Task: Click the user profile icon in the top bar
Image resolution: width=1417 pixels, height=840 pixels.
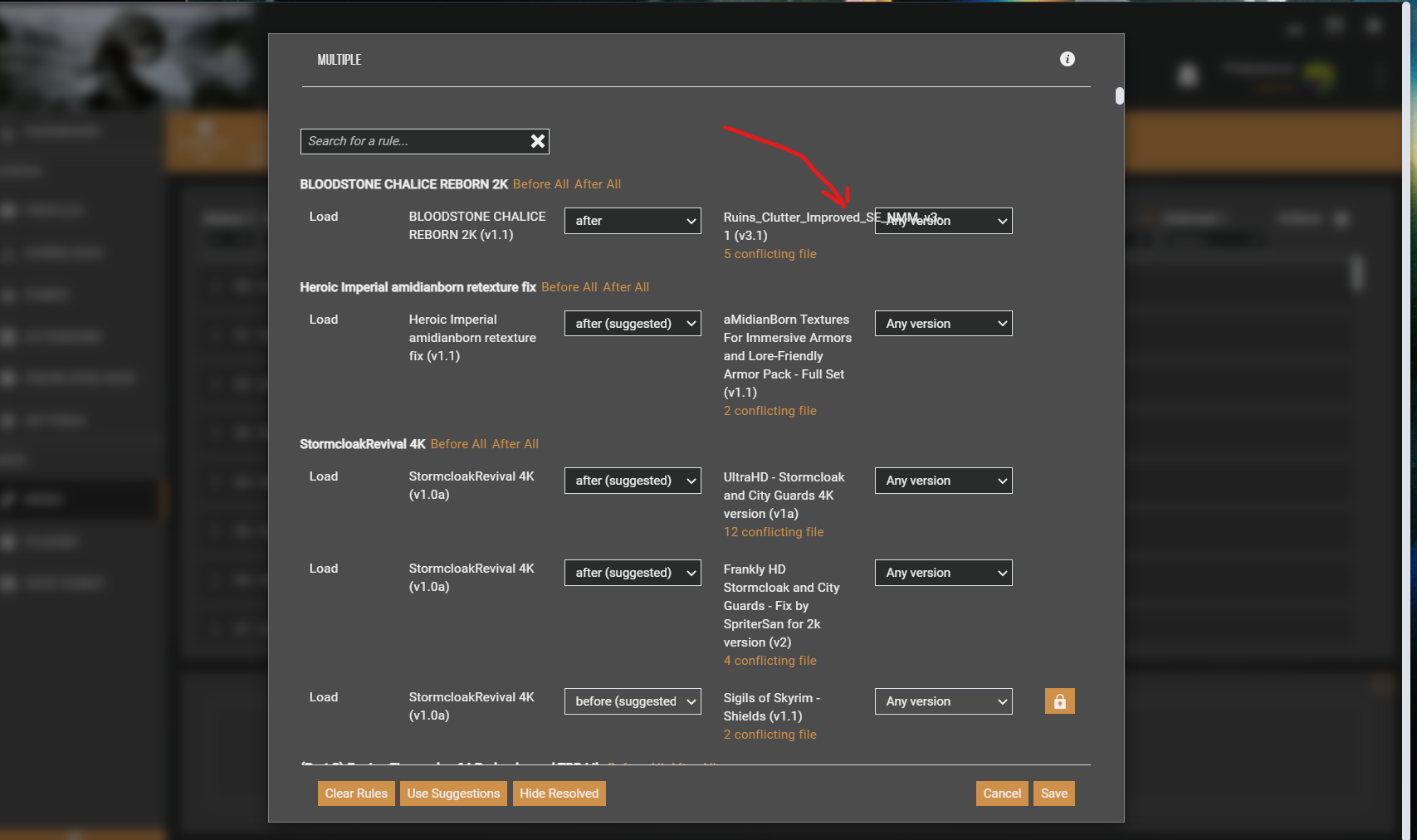Action: click(x=1188, y=76)
